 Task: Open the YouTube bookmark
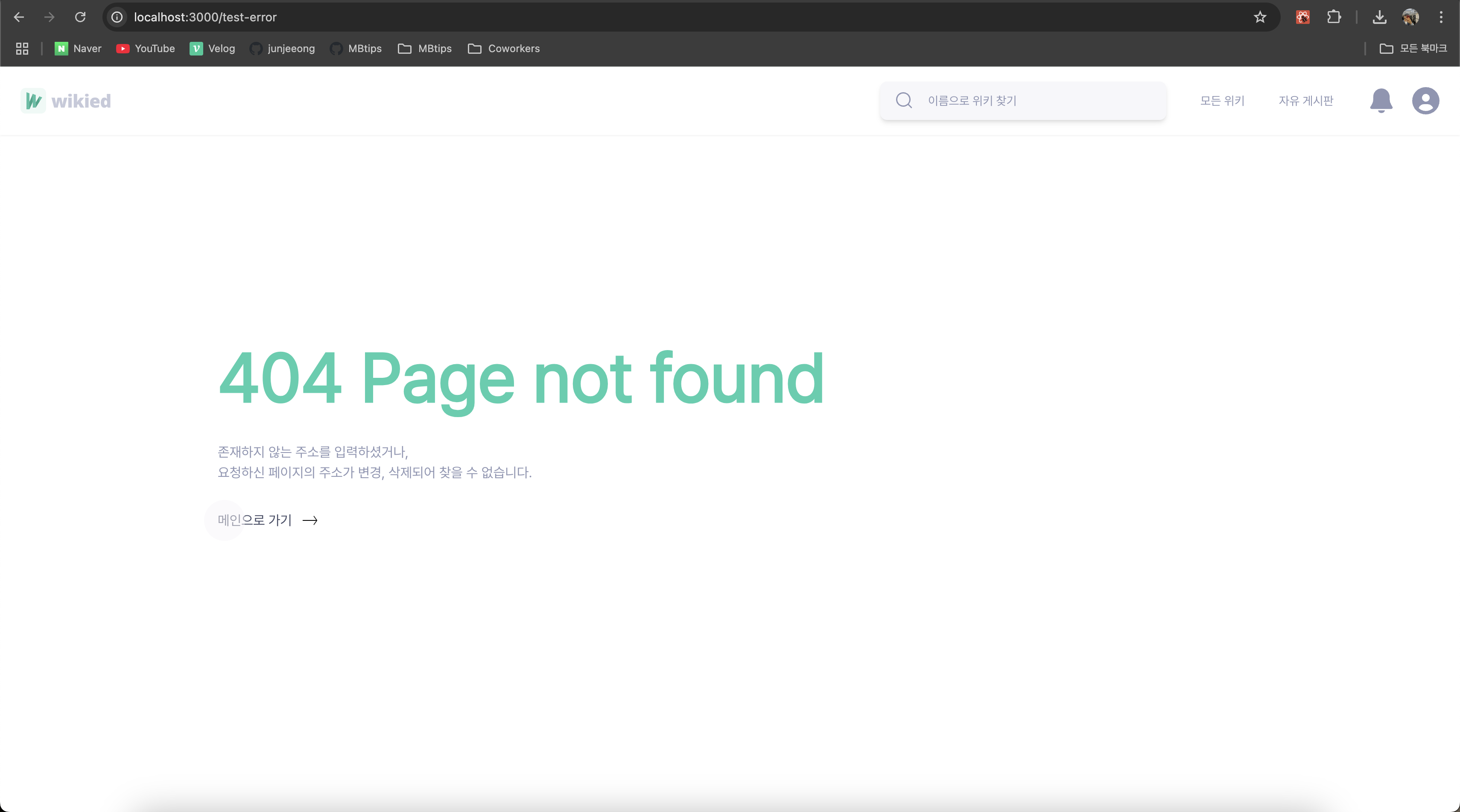pyautogui.click(x=146, y=49)
